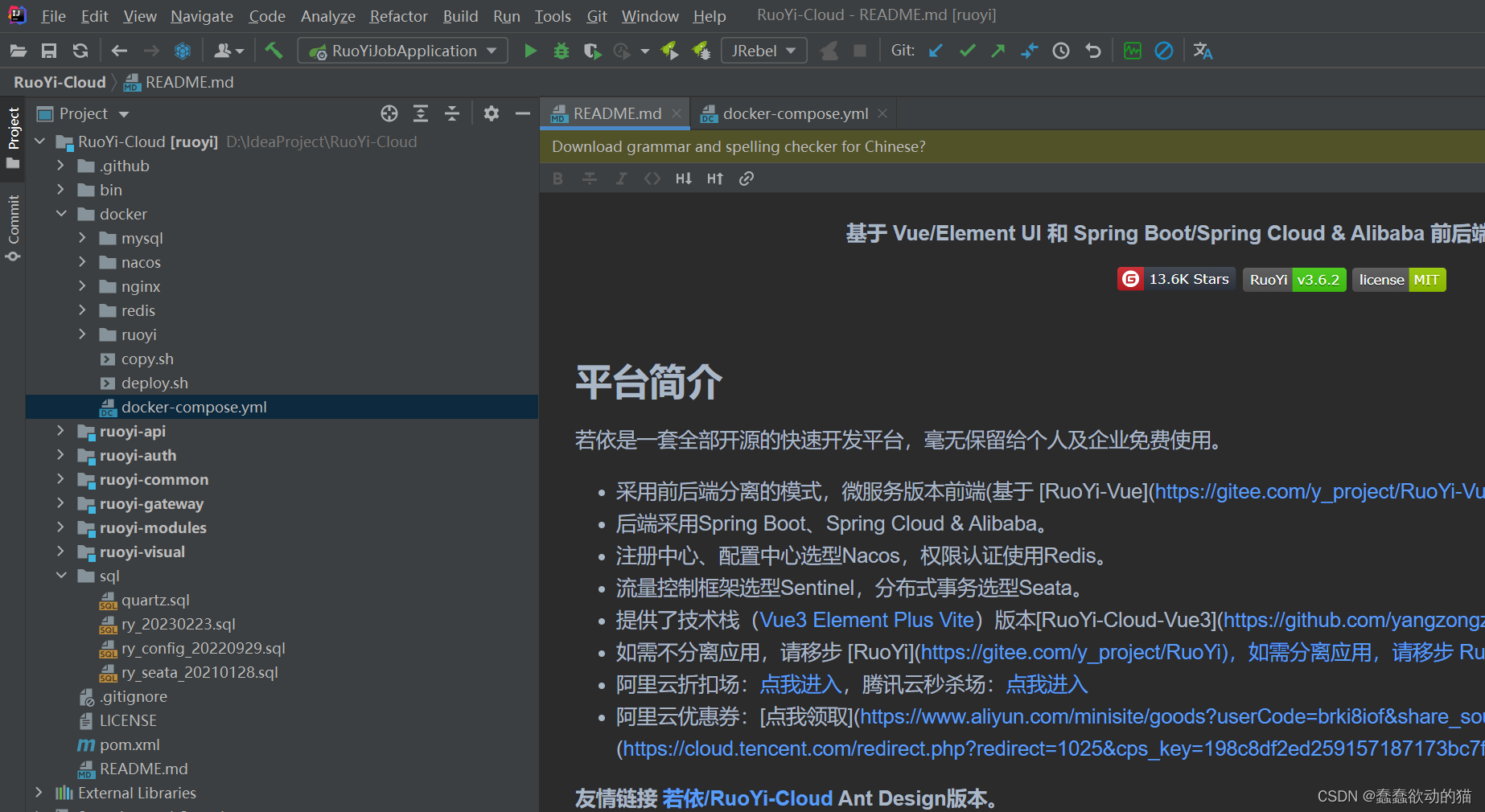The image size is (1485, 812).
Task: Expand the ruoyi-gateway module
Action: (60, 503)
